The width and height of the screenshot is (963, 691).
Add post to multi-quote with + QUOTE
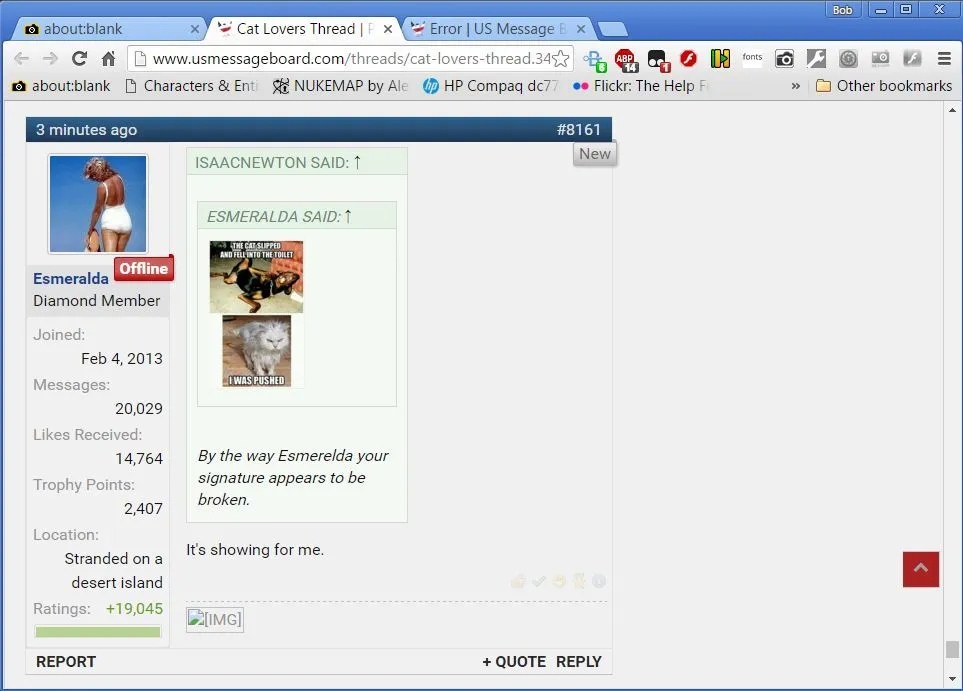pos(513,662)
